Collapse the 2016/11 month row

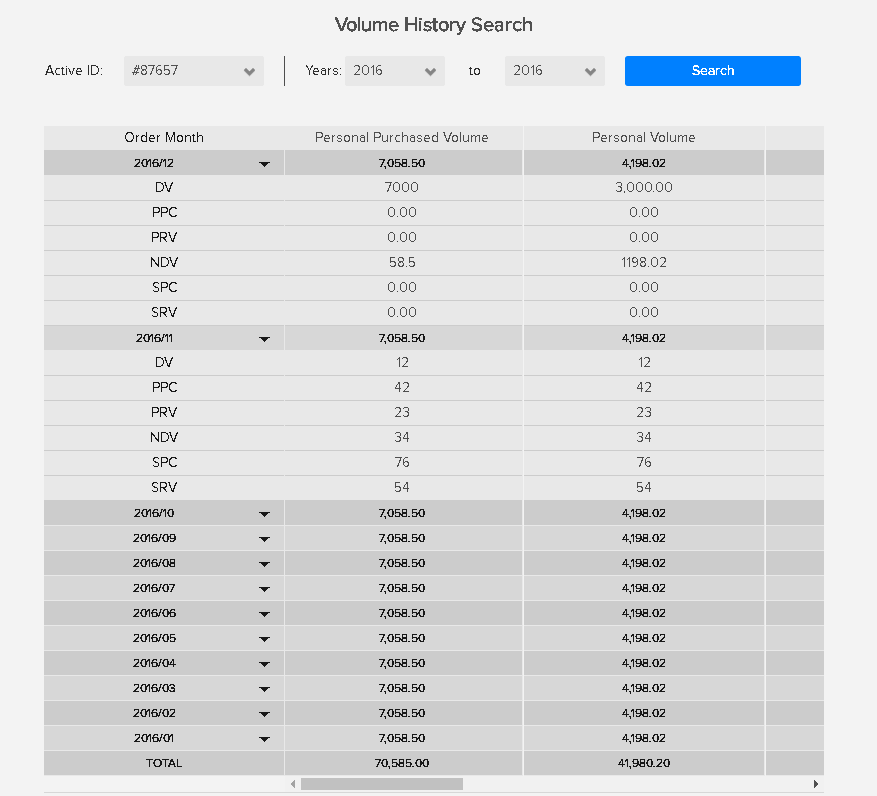coord(264,339)
